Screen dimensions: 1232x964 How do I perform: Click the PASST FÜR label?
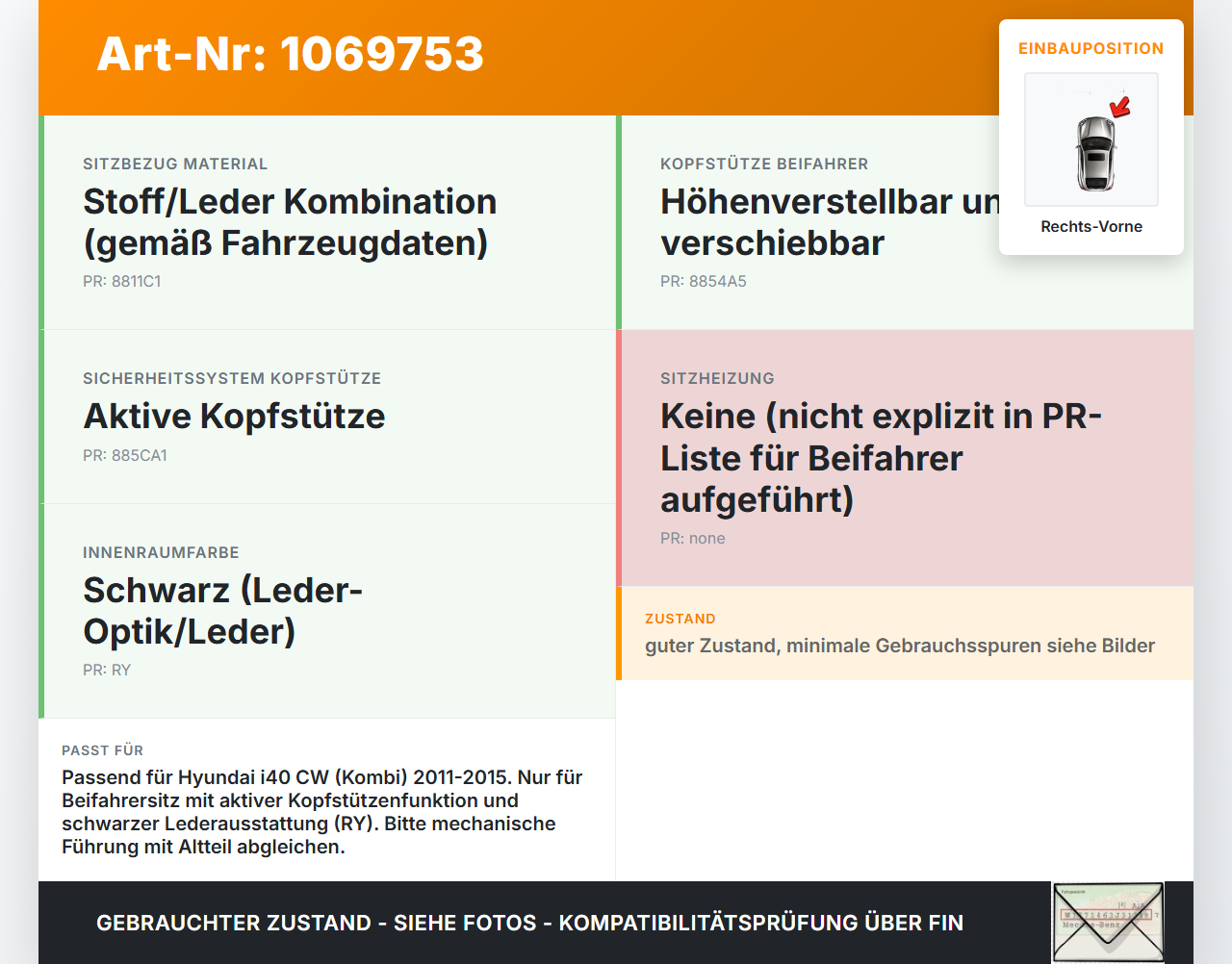[102, 750]
